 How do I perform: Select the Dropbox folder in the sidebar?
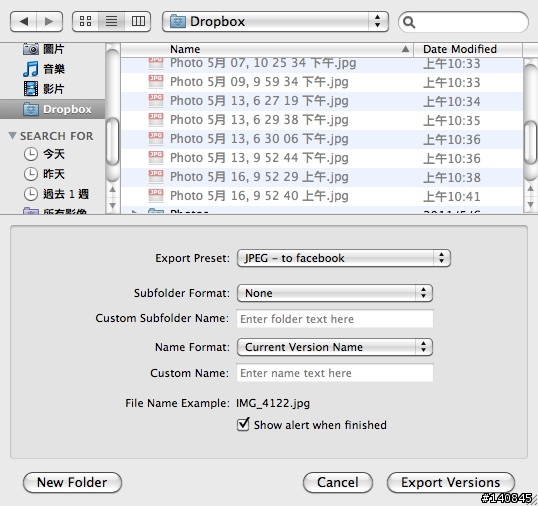point(52,109)
